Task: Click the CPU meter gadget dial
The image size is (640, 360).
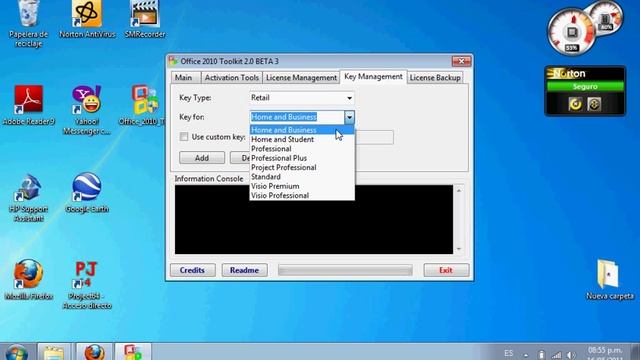Action: (x=571, y=33)
